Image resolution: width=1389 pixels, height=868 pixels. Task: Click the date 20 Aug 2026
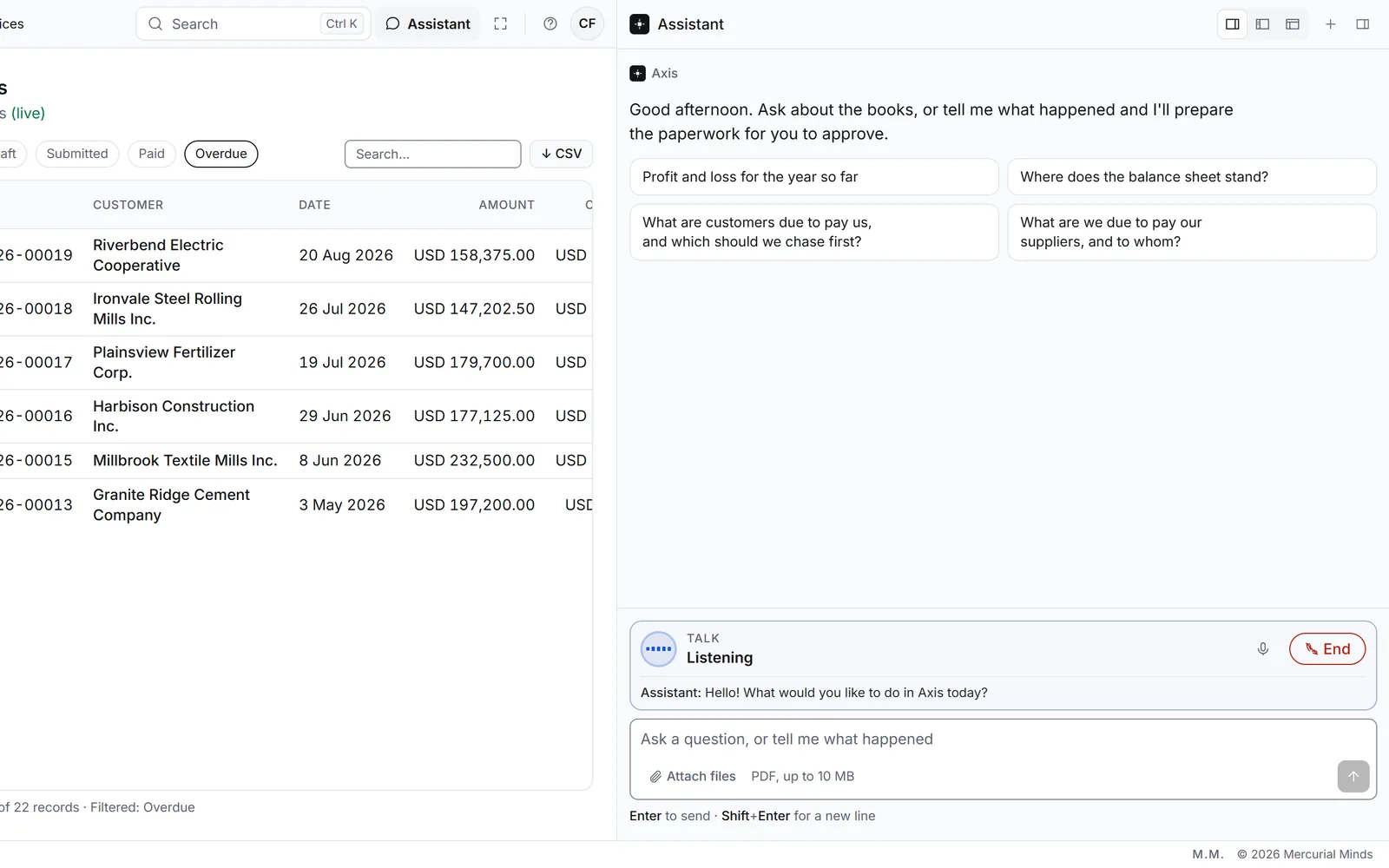(x=346, y=255)
